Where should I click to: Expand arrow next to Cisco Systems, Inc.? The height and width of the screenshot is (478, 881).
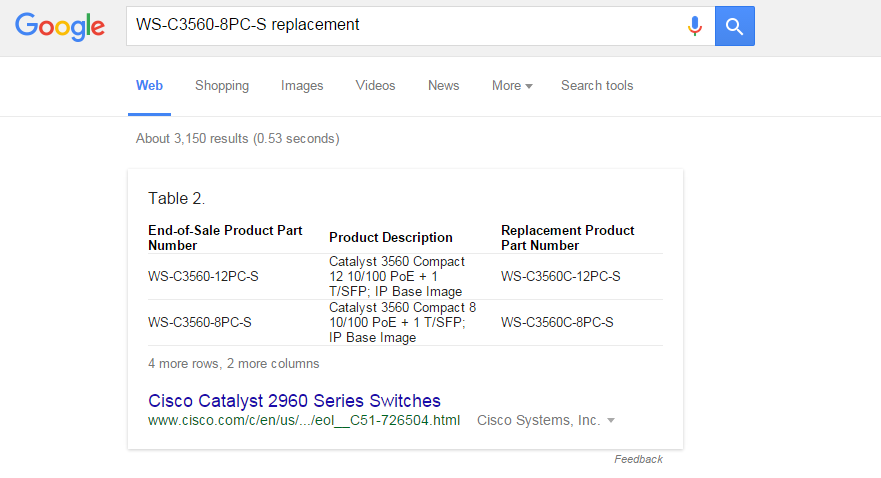tap(611, 420)
